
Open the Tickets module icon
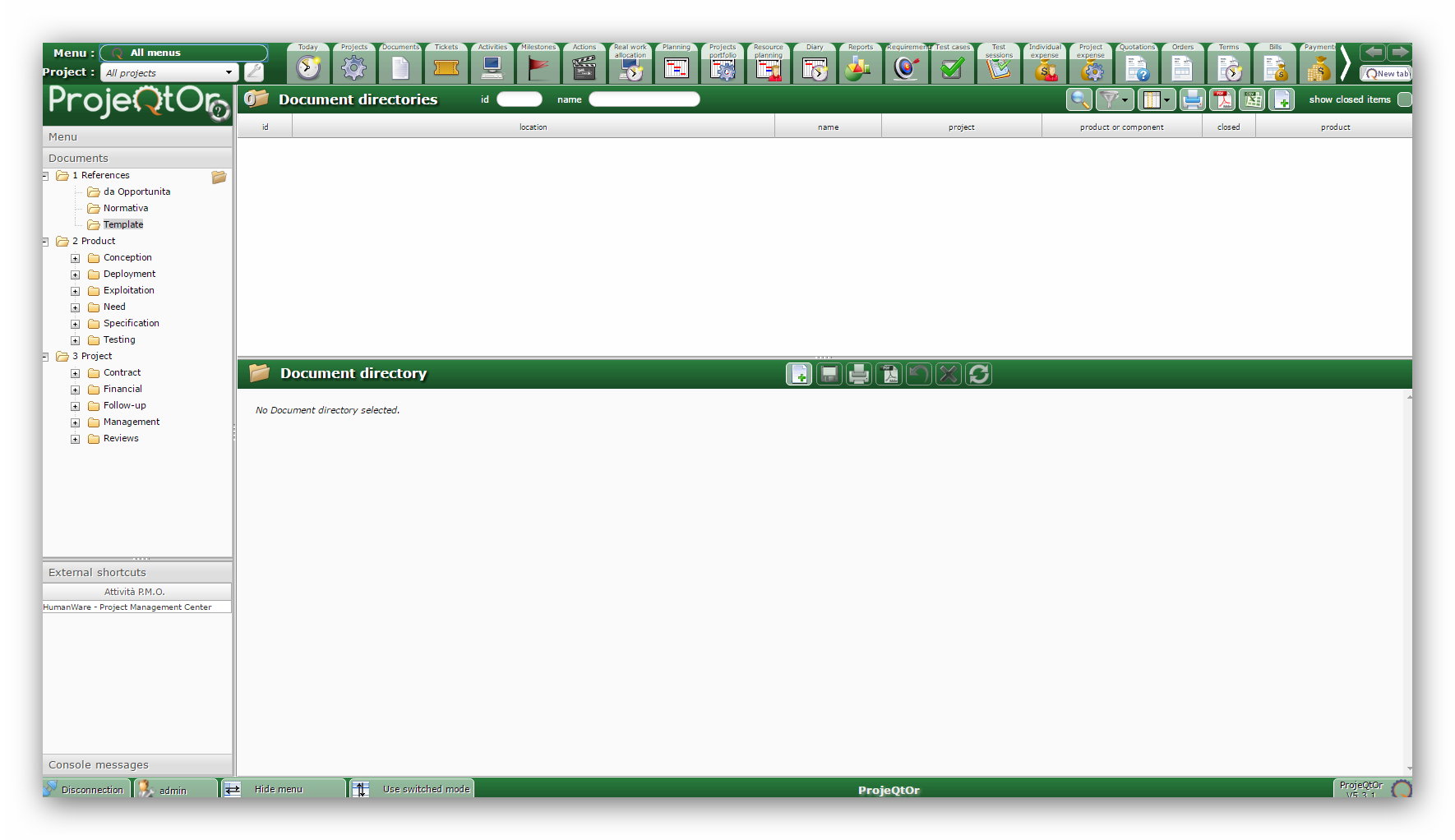pos(446,68)
